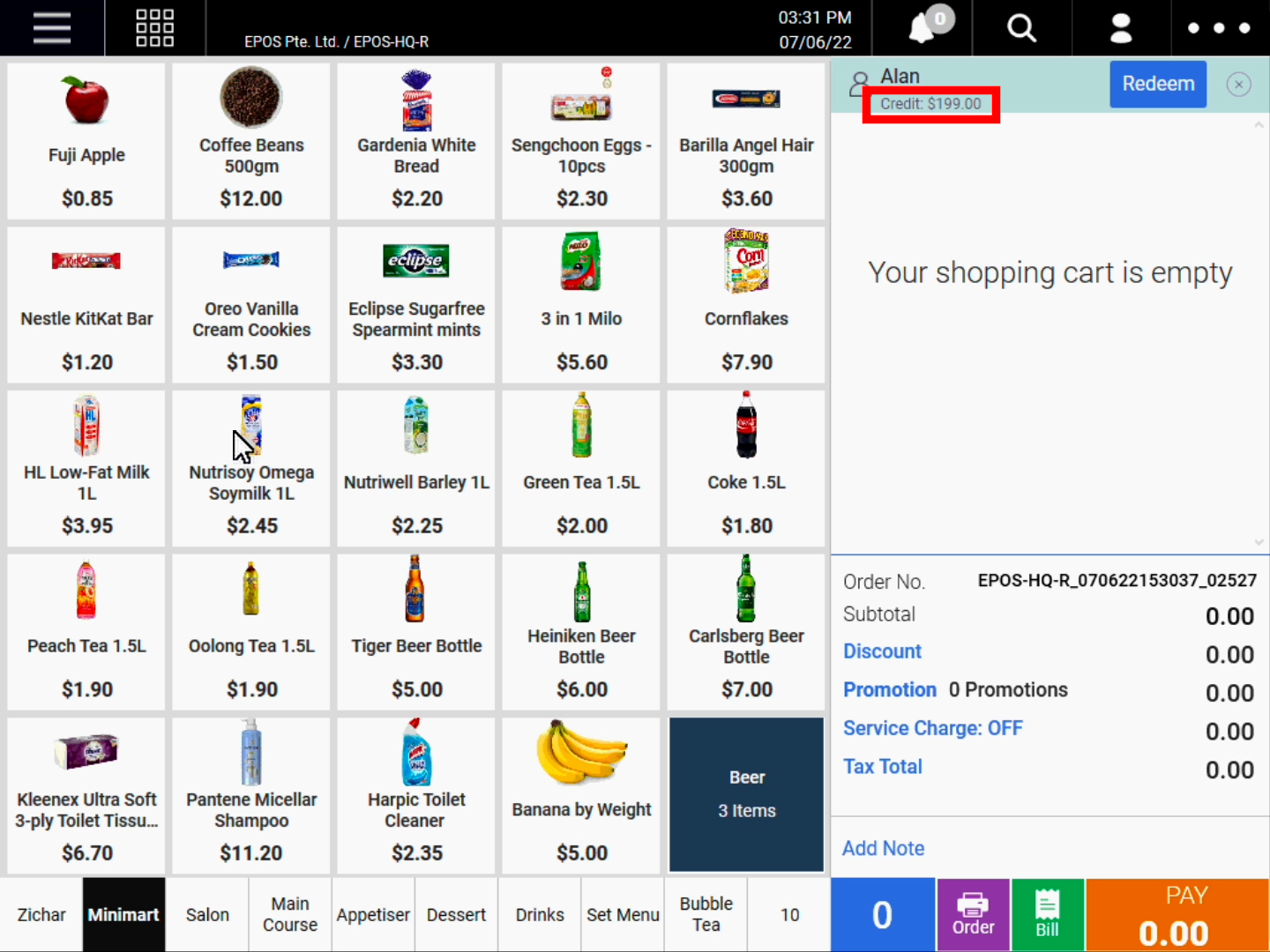Image resolution: width=1270 pixels, height=952 pixels.
Task: Select Oolong Tea 1.5L
Action: point(251,632)
